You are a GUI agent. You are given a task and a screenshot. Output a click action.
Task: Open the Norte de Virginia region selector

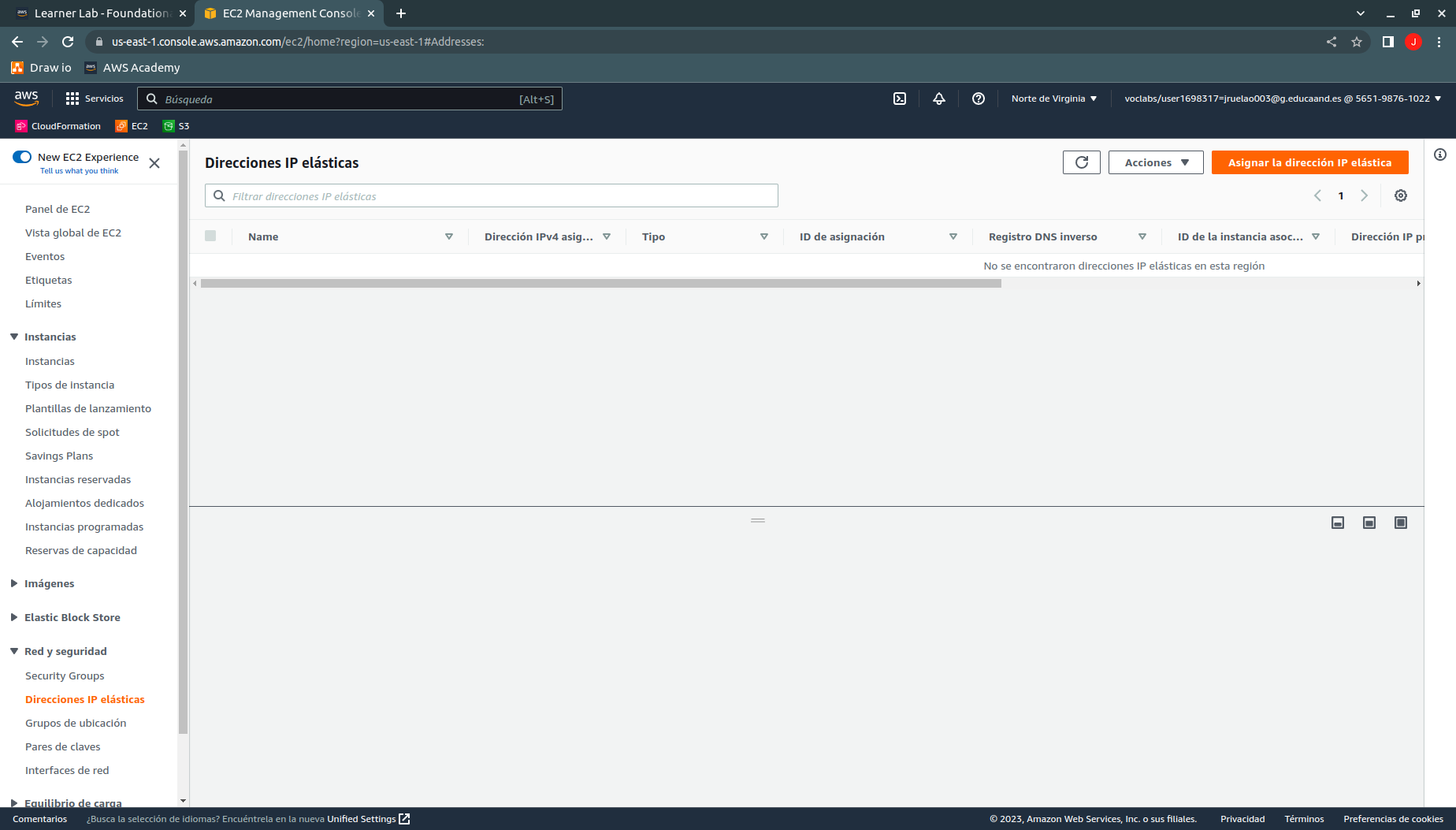pyautogui.click(x=1053, y=98)
